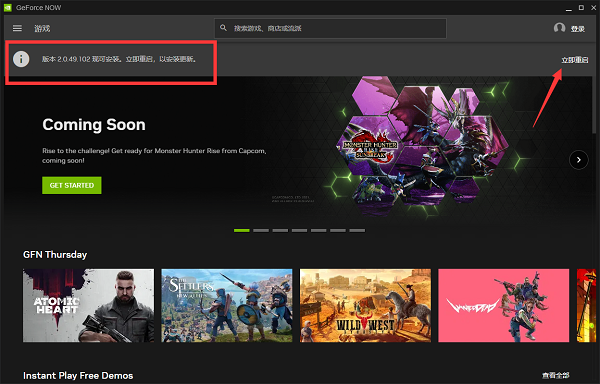Open the hamburger menu
The height and width of the screenshot is (384, 600).
[17, 28]
